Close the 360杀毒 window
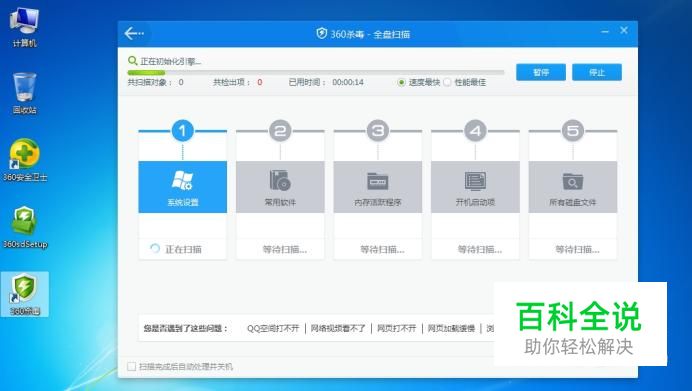 point(624,30)
